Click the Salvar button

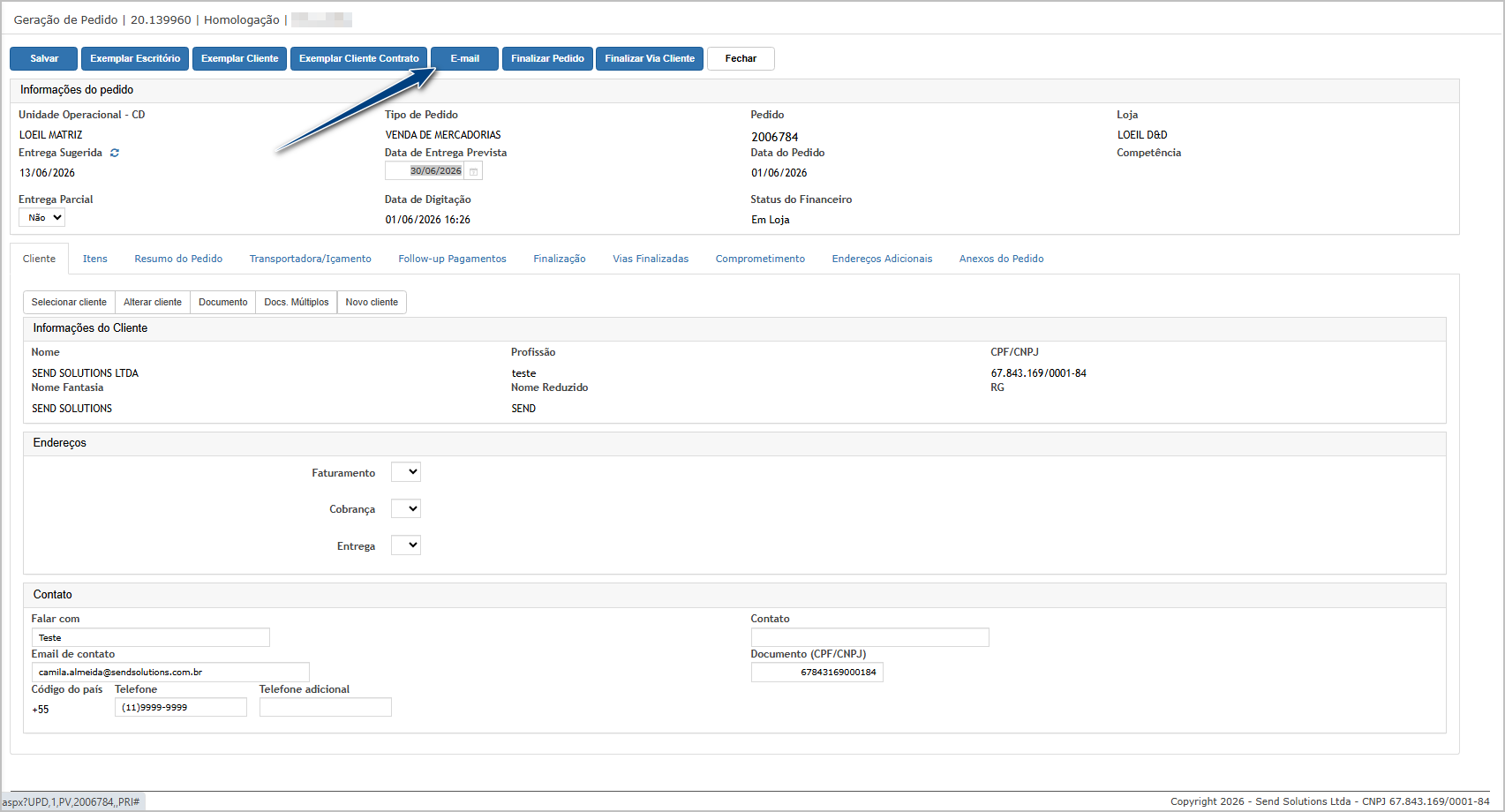point(44,58)
